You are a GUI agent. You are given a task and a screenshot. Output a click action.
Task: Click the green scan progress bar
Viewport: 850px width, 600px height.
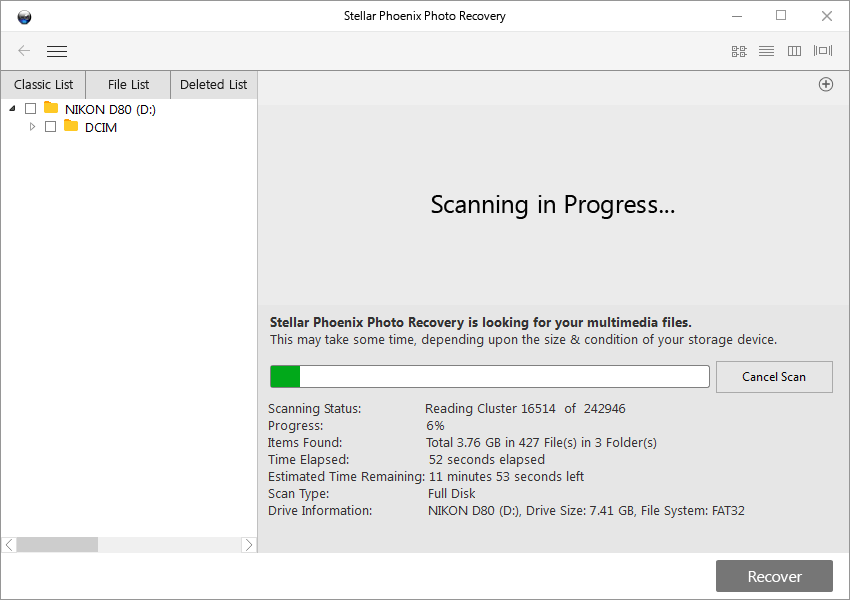(490, 377)
